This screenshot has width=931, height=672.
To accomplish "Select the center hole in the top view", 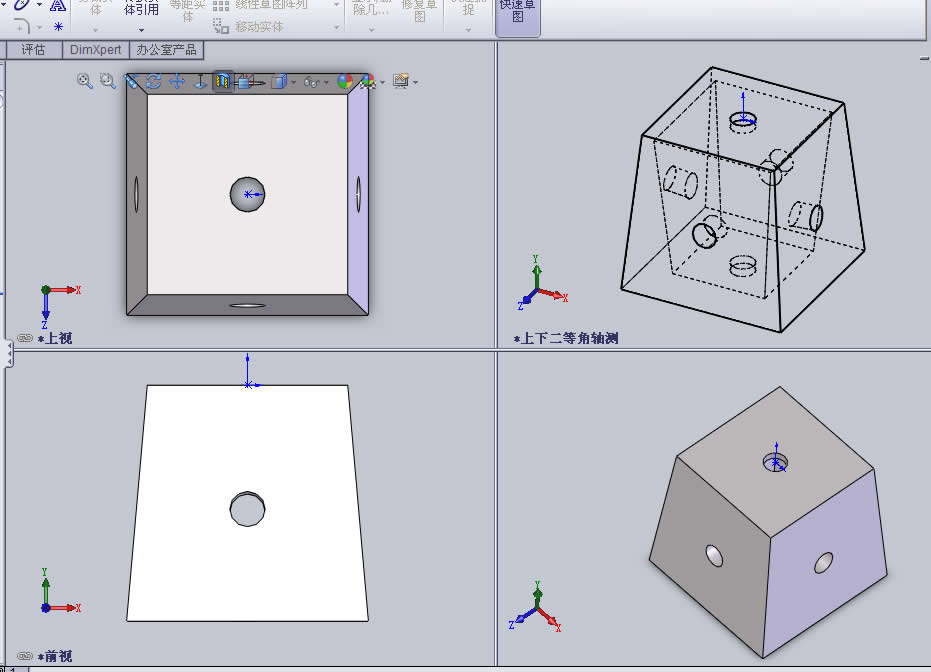I will (247, 194).
